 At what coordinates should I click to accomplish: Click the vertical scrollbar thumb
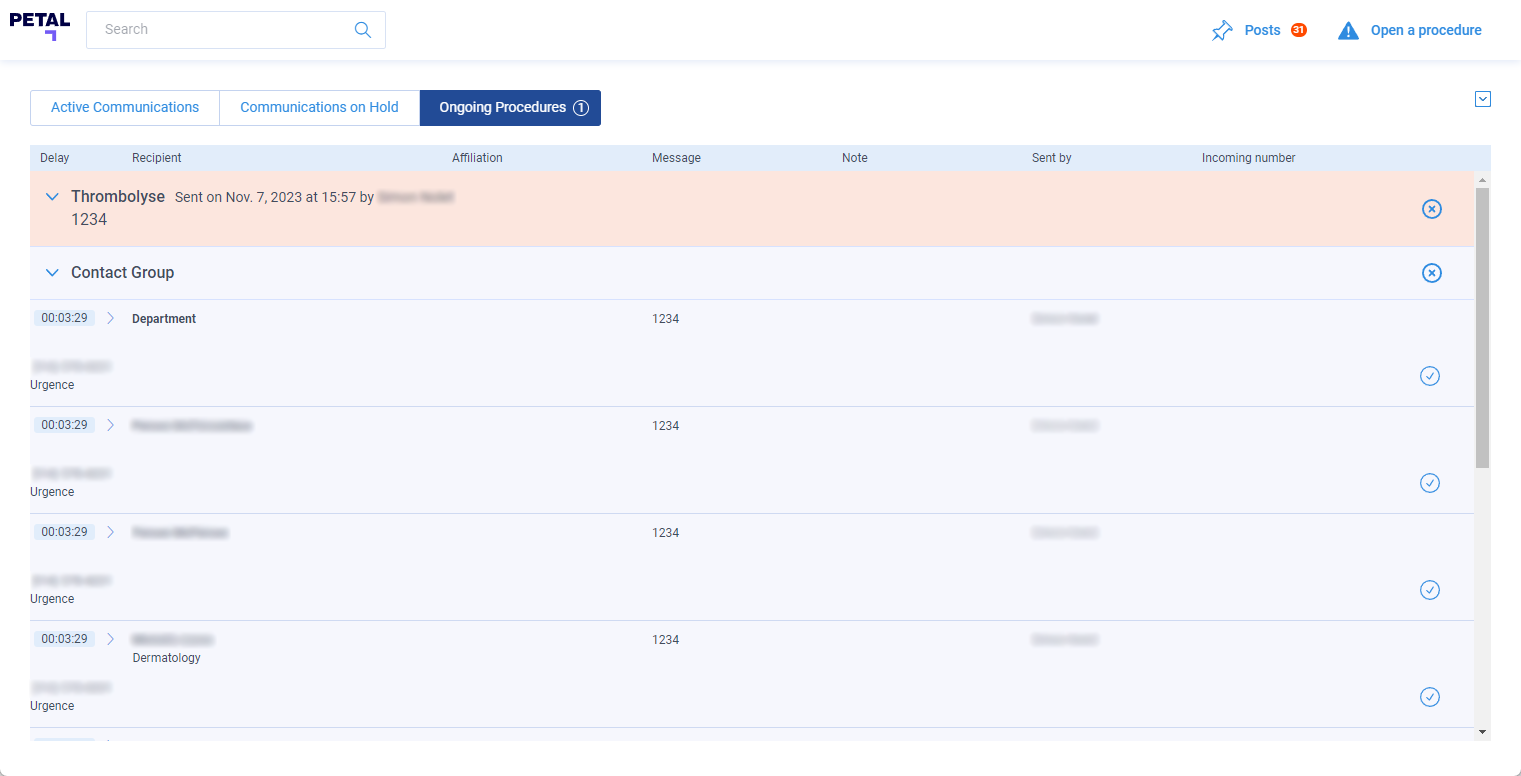[x=1482, y=327]
